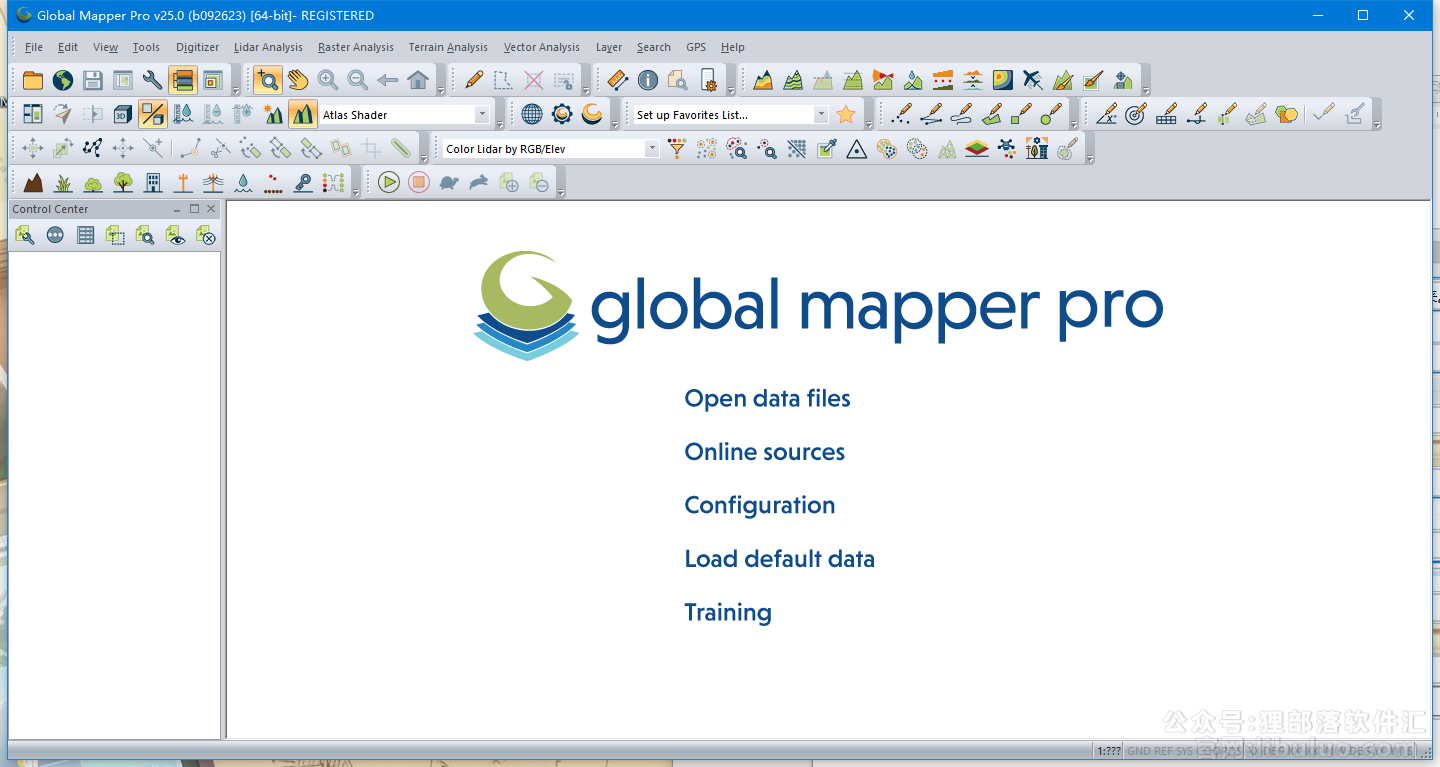Click the view shed analysis icon

tap(883, 81)
